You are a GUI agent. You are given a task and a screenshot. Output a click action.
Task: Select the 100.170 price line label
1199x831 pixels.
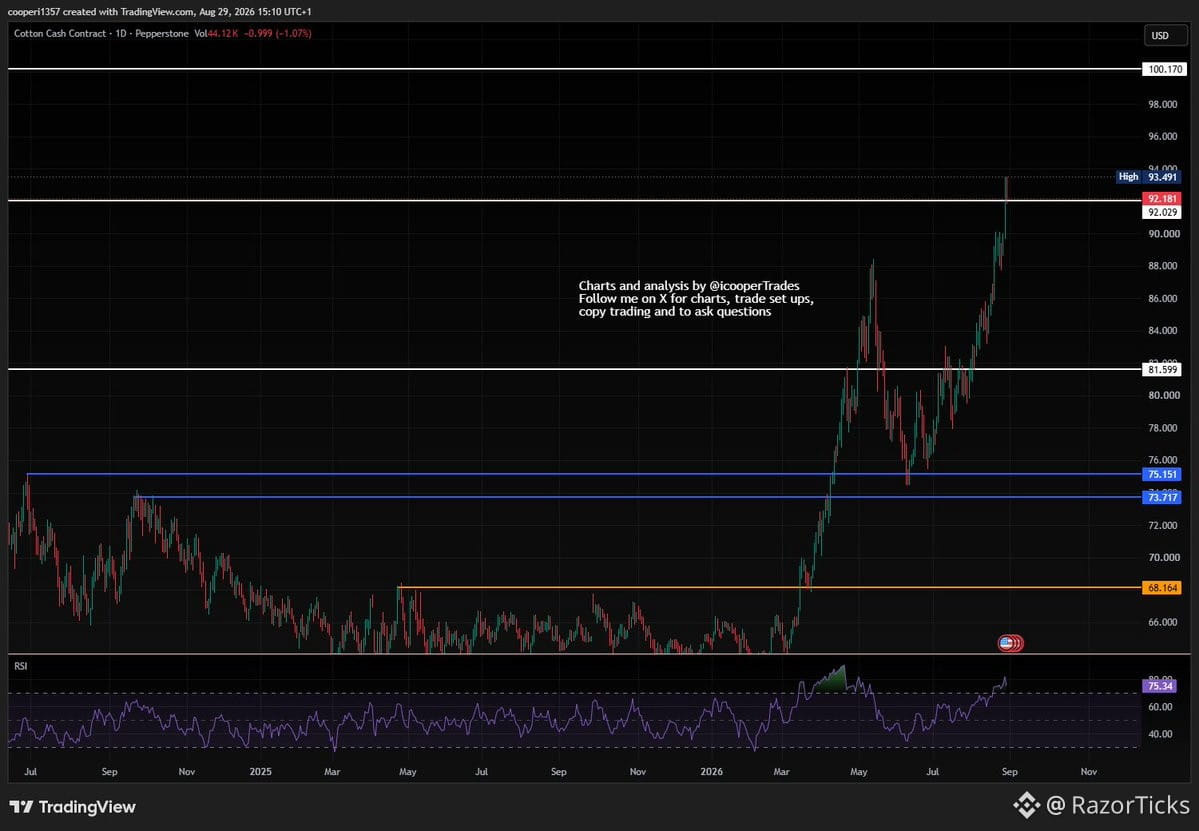tap(1165, 70)
